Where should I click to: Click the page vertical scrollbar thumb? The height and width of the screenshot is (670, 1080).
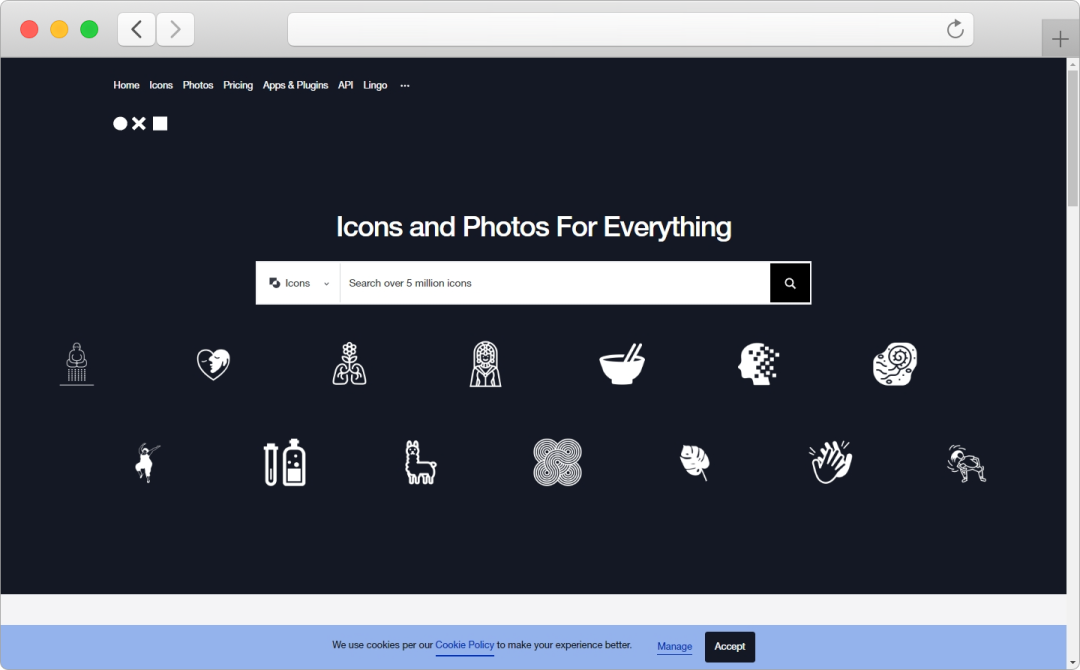(x=1072, y=138)
